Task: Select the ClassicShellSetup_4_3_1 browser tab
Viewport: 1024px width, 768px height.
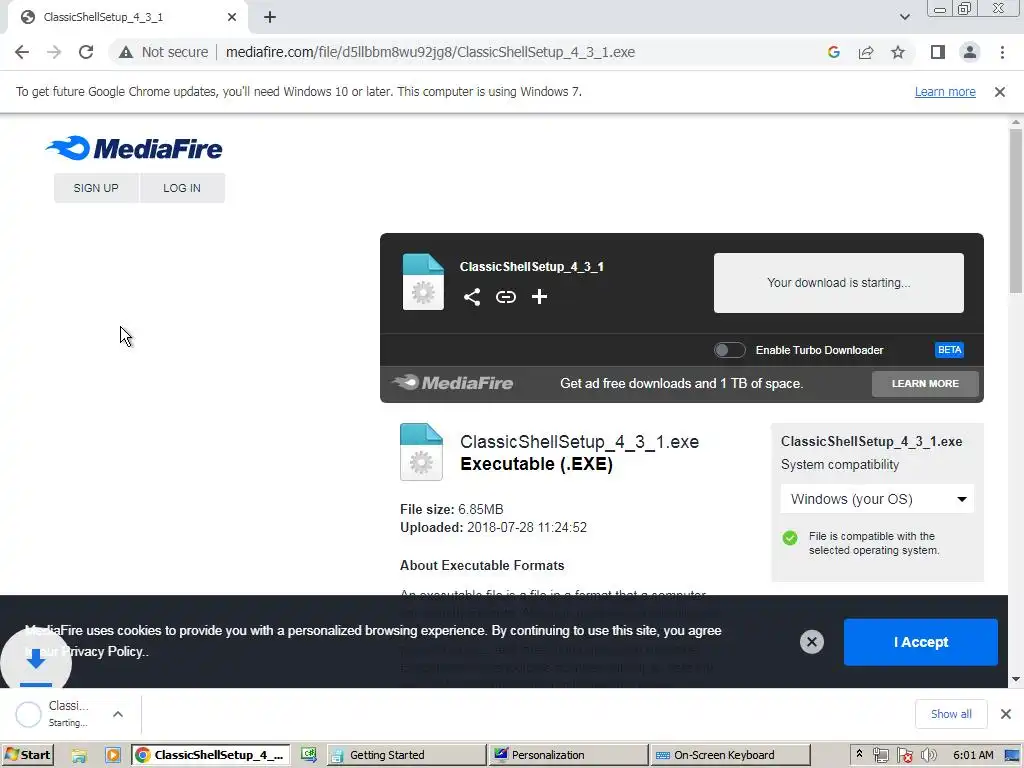Action: (127, 18)
